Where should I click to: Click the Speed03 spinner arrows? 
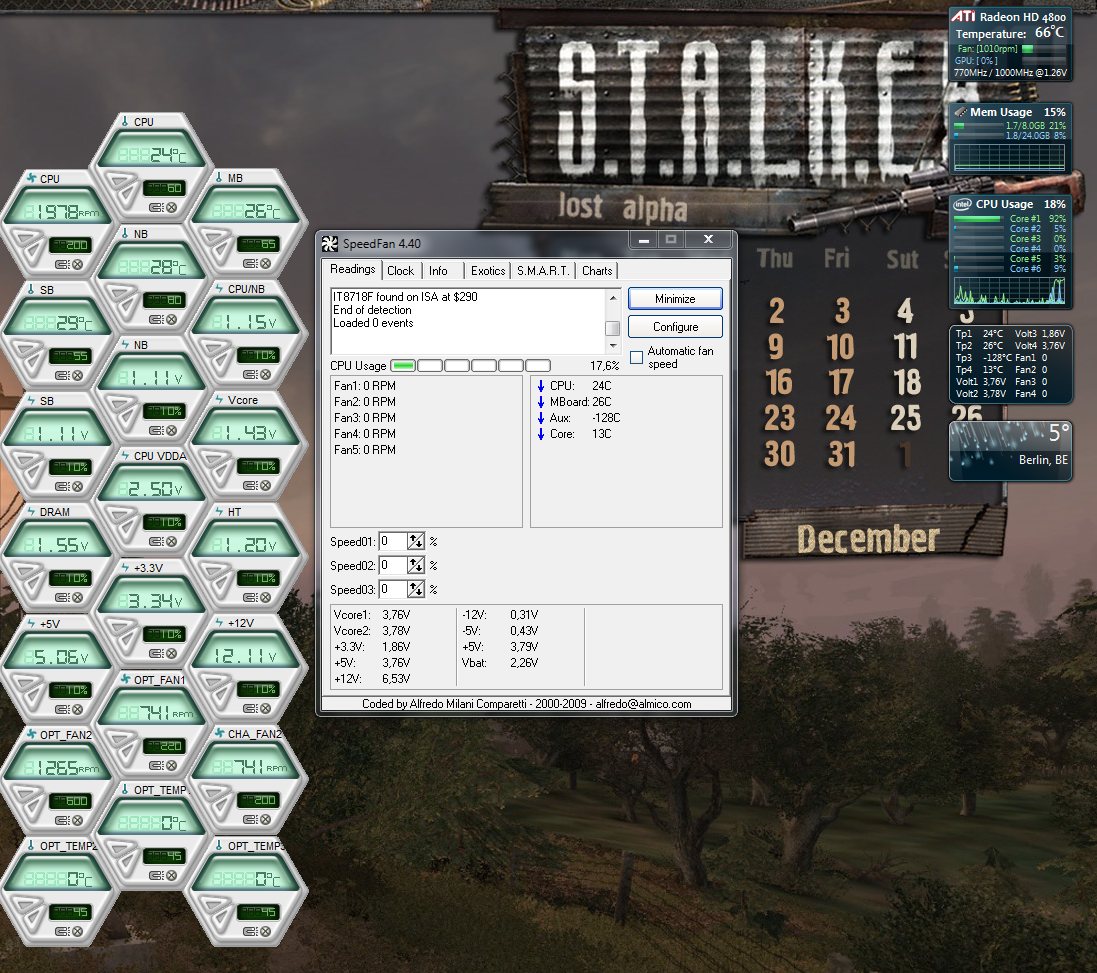416,590
